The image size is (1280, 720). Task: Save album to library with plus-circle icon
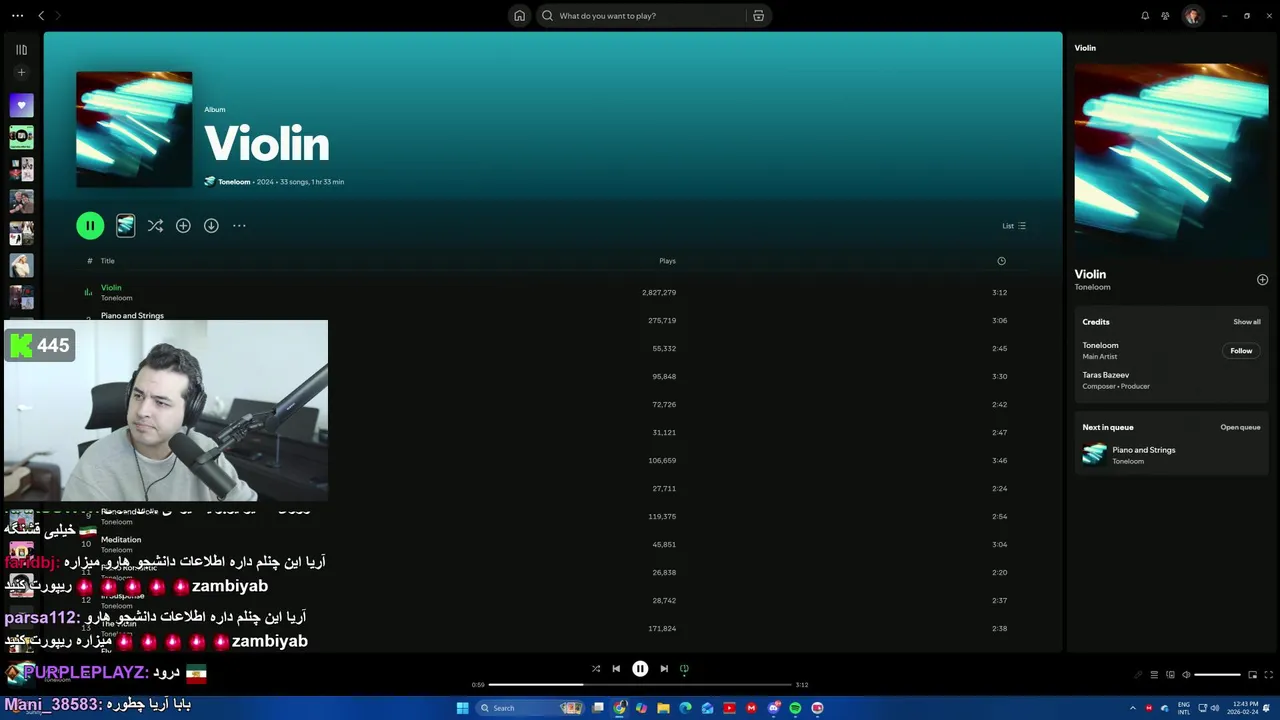[x=183, y=226]
